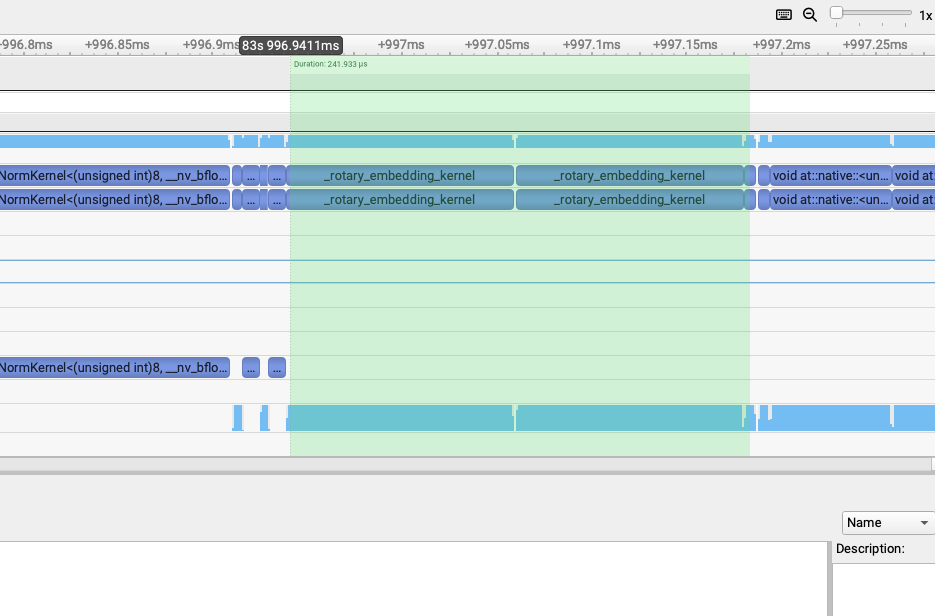Select second _rotary_embedding_kernel in the top row
The width and height of the screenshot is (935, 616).
pos(630,175)
